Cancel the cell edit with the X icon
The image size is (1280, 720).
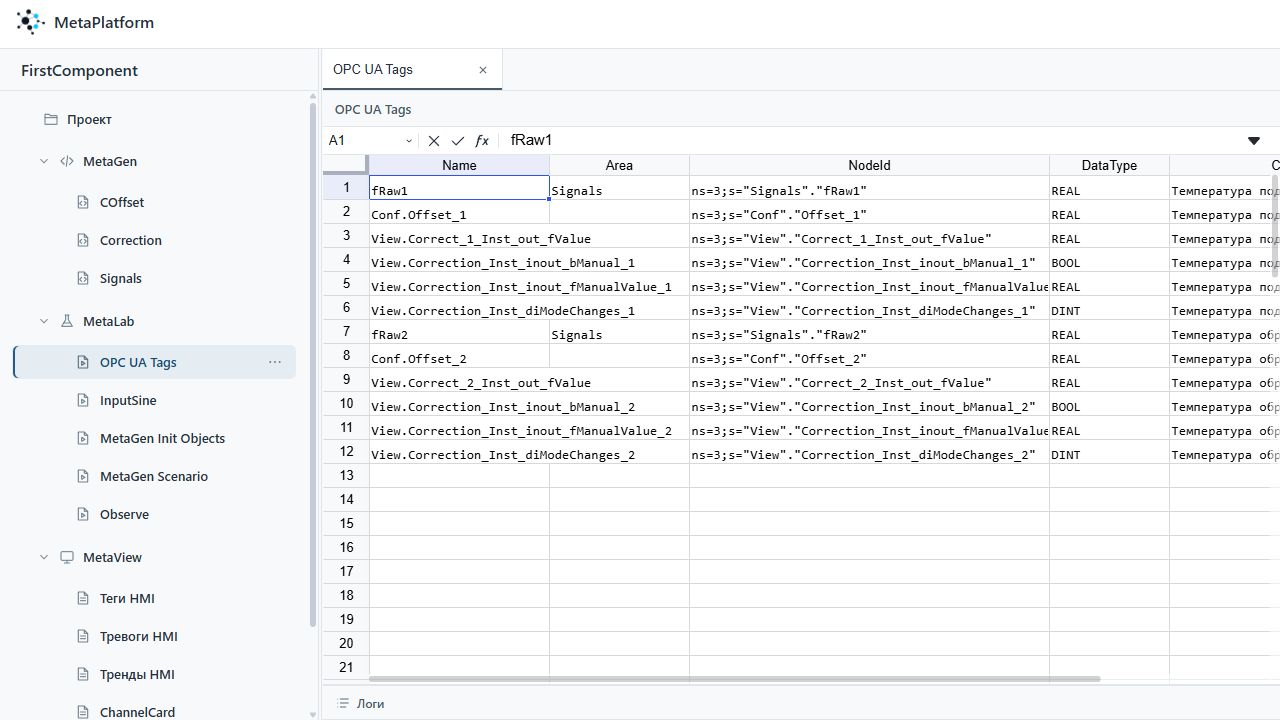coord(434,141)
